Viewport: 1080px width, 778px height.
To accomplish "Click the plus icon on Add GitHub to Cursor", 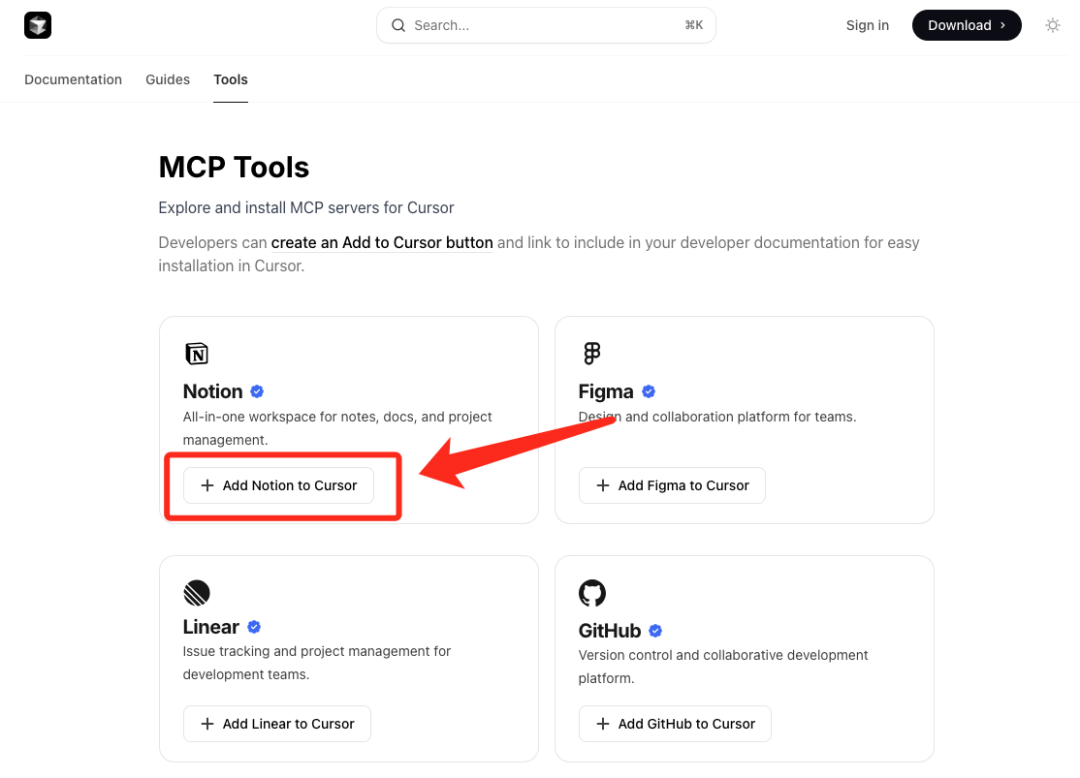I will (603, 724).
